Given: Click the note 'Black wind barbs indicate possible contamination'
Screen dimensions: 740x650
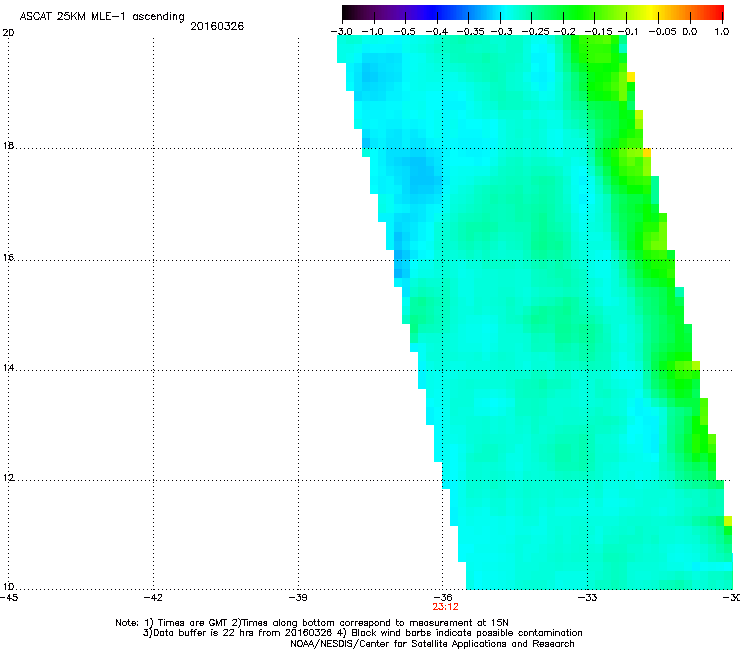Looking at the screenshot, I should (x=467, y=633).
